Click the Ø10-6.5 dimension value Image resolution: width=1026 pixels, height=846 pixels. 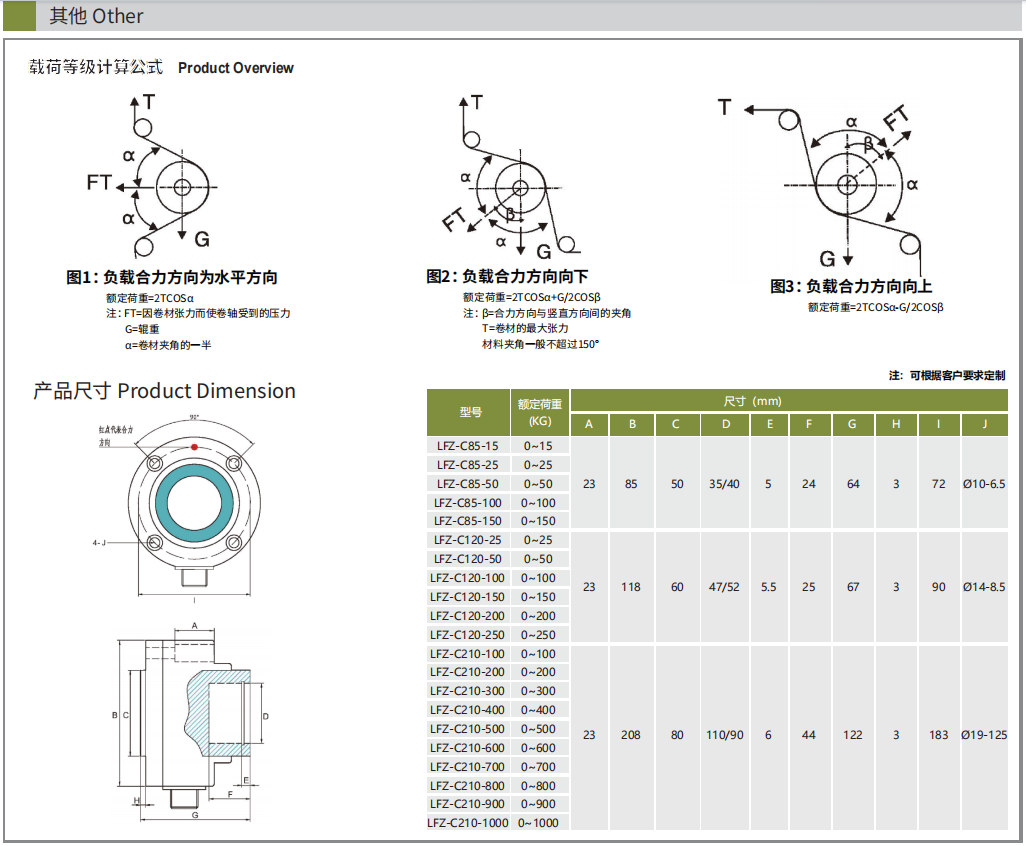(984, 484)
